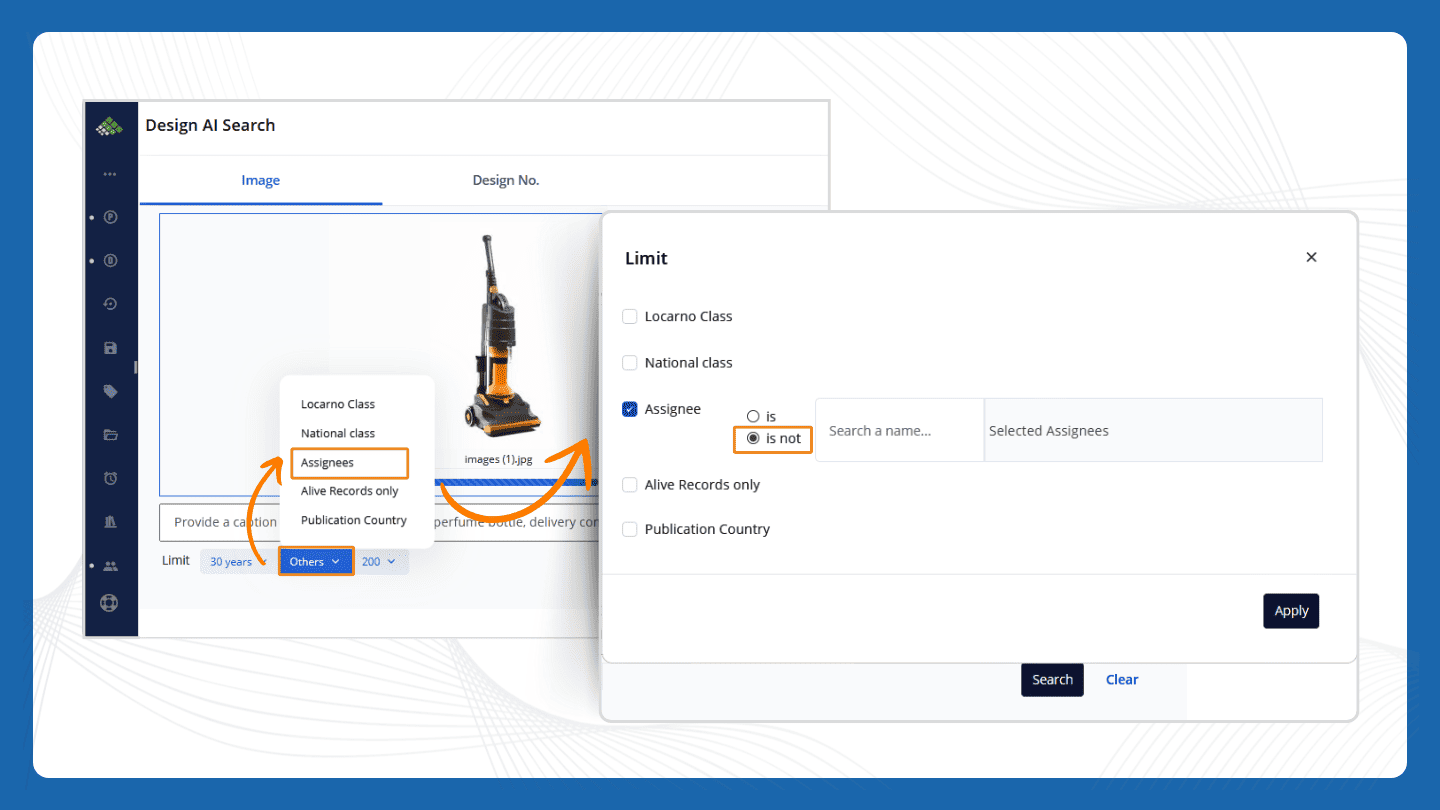Check the Publication Country checkbox

(x=630, y=529)
